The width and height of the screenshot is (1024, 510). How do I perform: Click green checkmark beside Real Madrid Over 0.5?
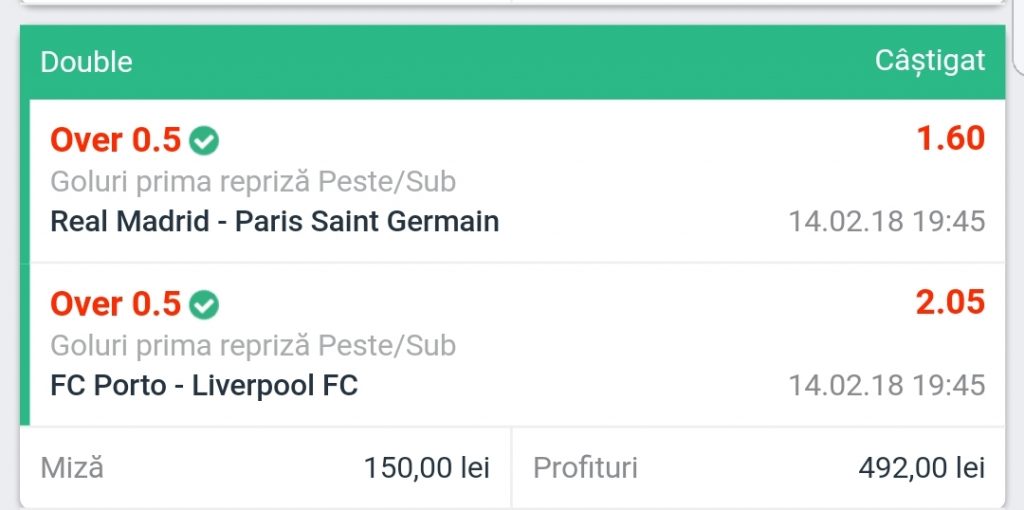(204, 141)
